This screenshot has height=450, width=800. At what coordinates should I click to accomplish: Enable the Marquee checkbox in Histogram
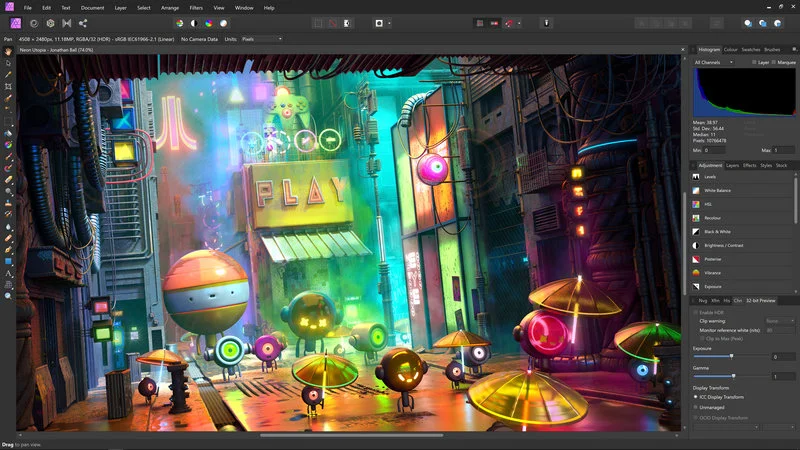click(x=773, y=62)
